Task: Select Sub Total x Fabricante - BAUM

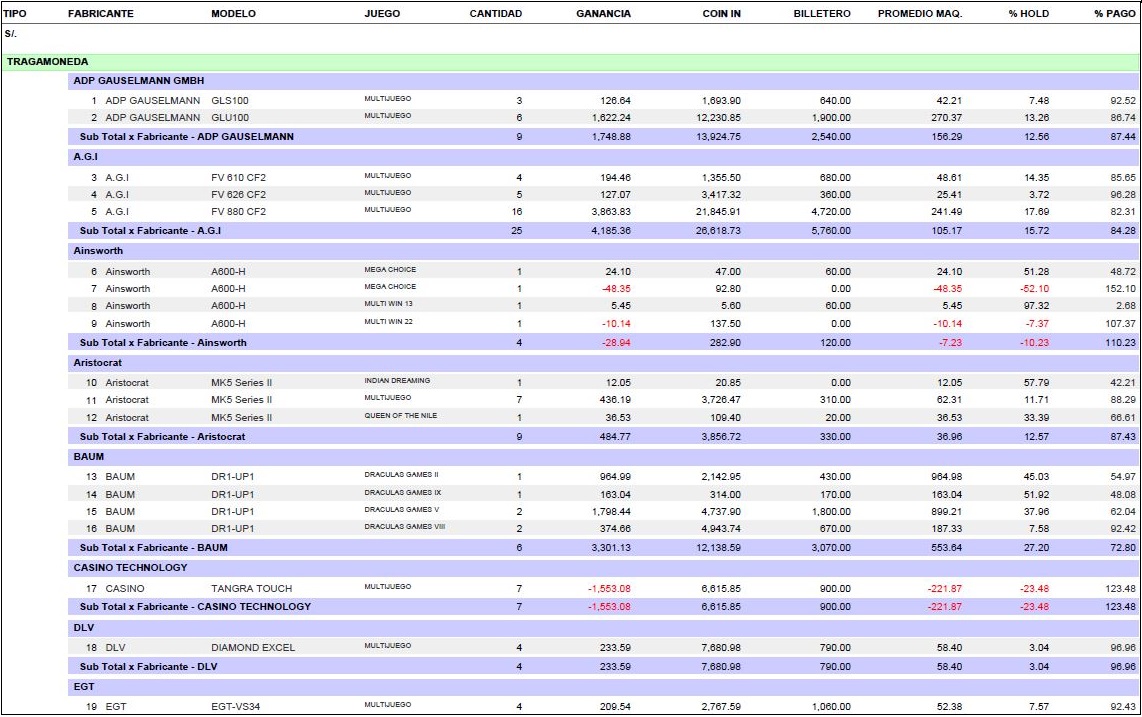Action: point(603,547)
